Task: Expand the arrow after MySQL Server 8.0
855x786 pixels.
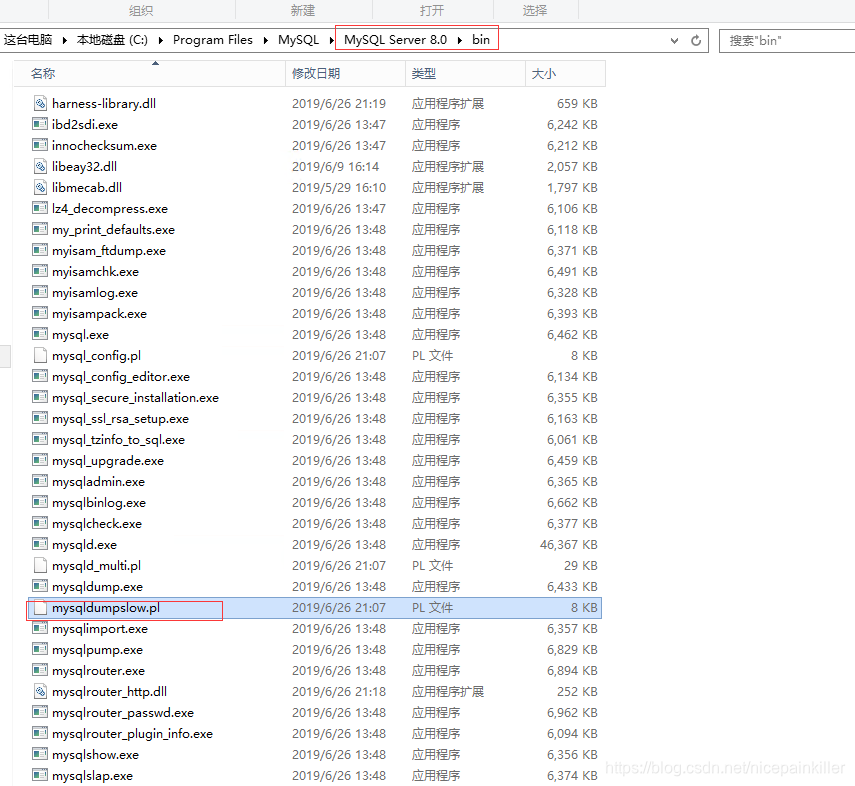Action: click(460, 40)
